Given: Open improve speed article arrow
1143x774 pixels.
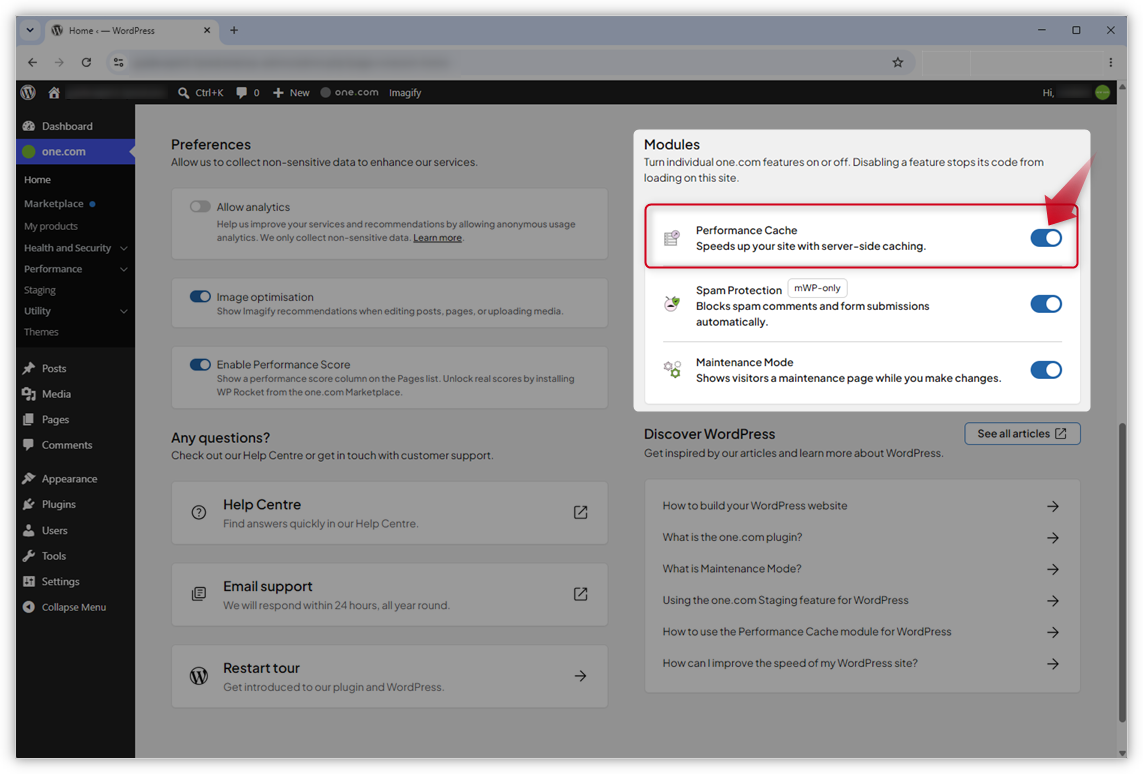Looking at the screenshot, I should tap(1053, 664).
